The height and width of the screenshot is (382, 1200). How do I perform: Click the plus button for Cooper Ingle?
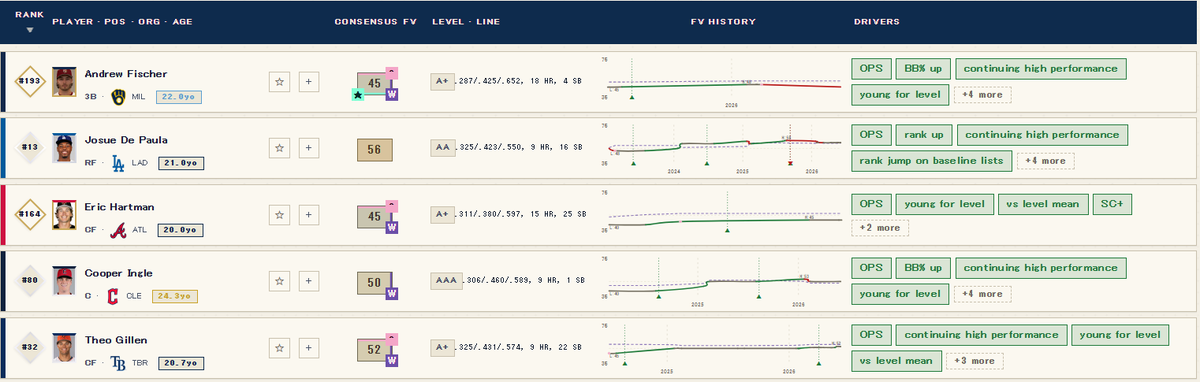[309, 281]
